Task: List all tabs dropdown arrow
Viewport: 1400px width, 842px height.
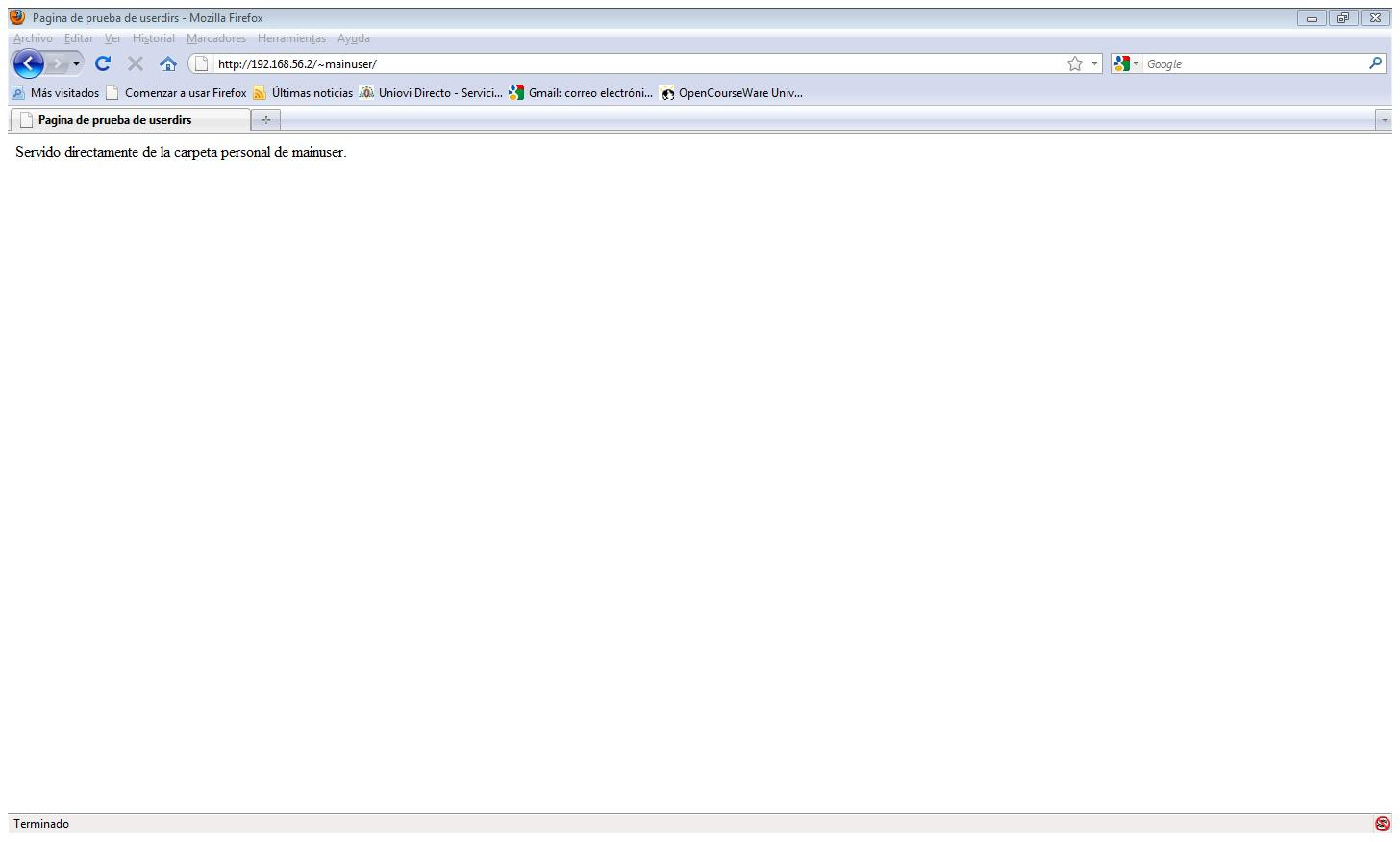Action: [1385, 120]
